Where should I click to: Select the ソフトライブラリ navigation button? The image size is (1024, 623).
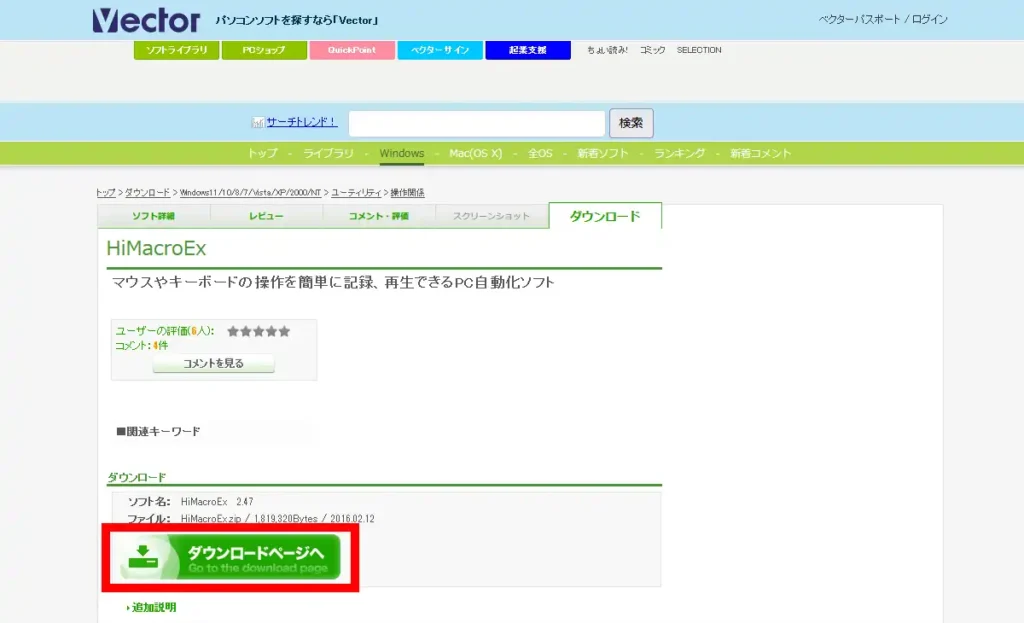tap(176, 49)
